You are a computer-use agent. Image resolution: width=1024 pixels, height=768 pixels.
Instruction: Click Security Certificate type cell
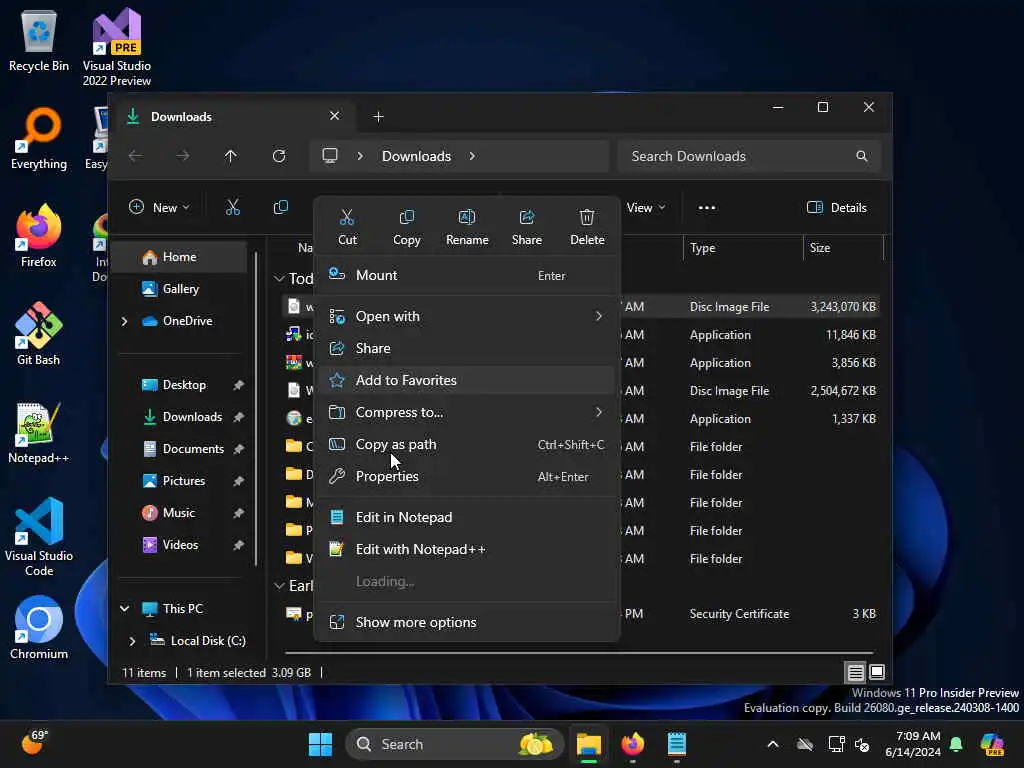739,614
